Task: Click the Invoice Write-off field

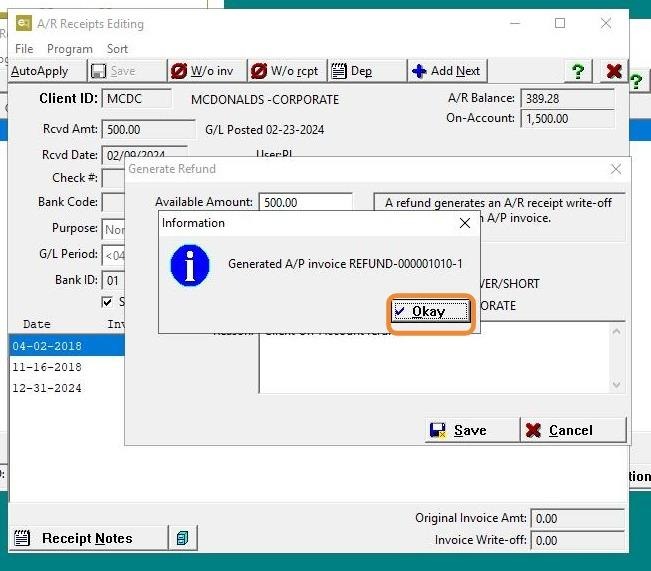Action: point(578,540)
